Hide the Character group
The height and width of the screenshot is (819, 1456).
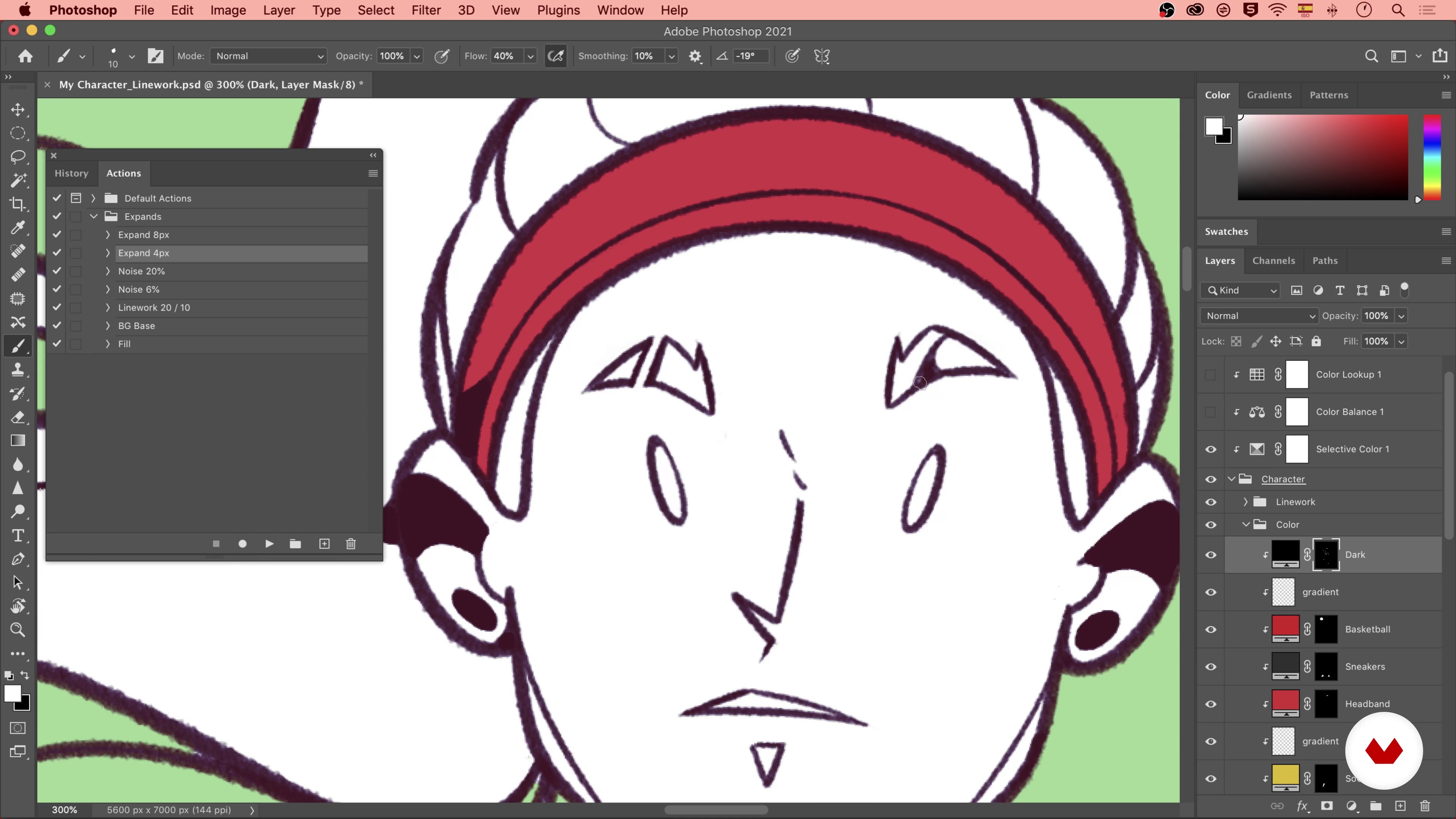pos(1210,479)
